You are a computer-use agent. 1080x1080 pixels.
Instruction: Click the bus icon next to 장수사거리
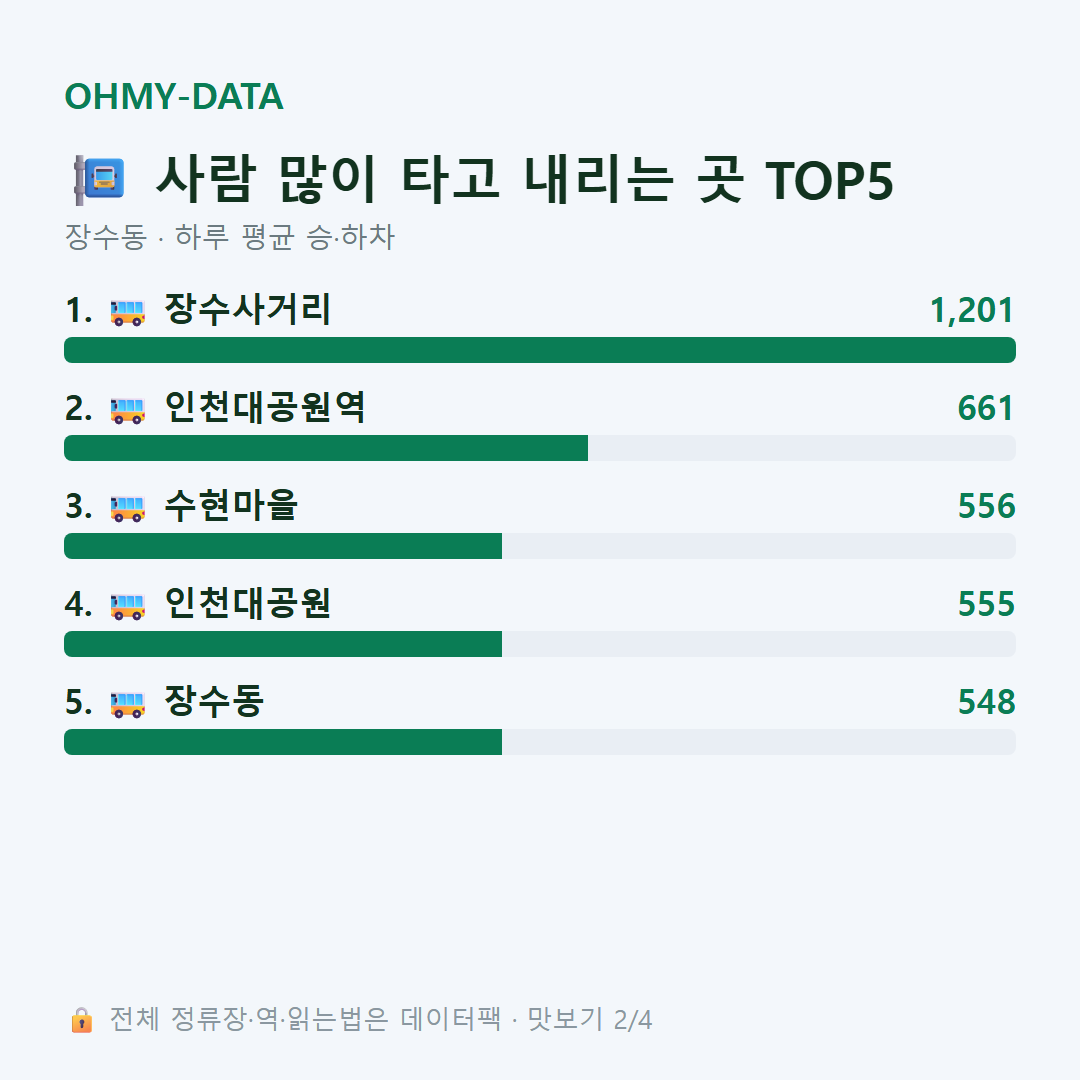coord(127,312)
